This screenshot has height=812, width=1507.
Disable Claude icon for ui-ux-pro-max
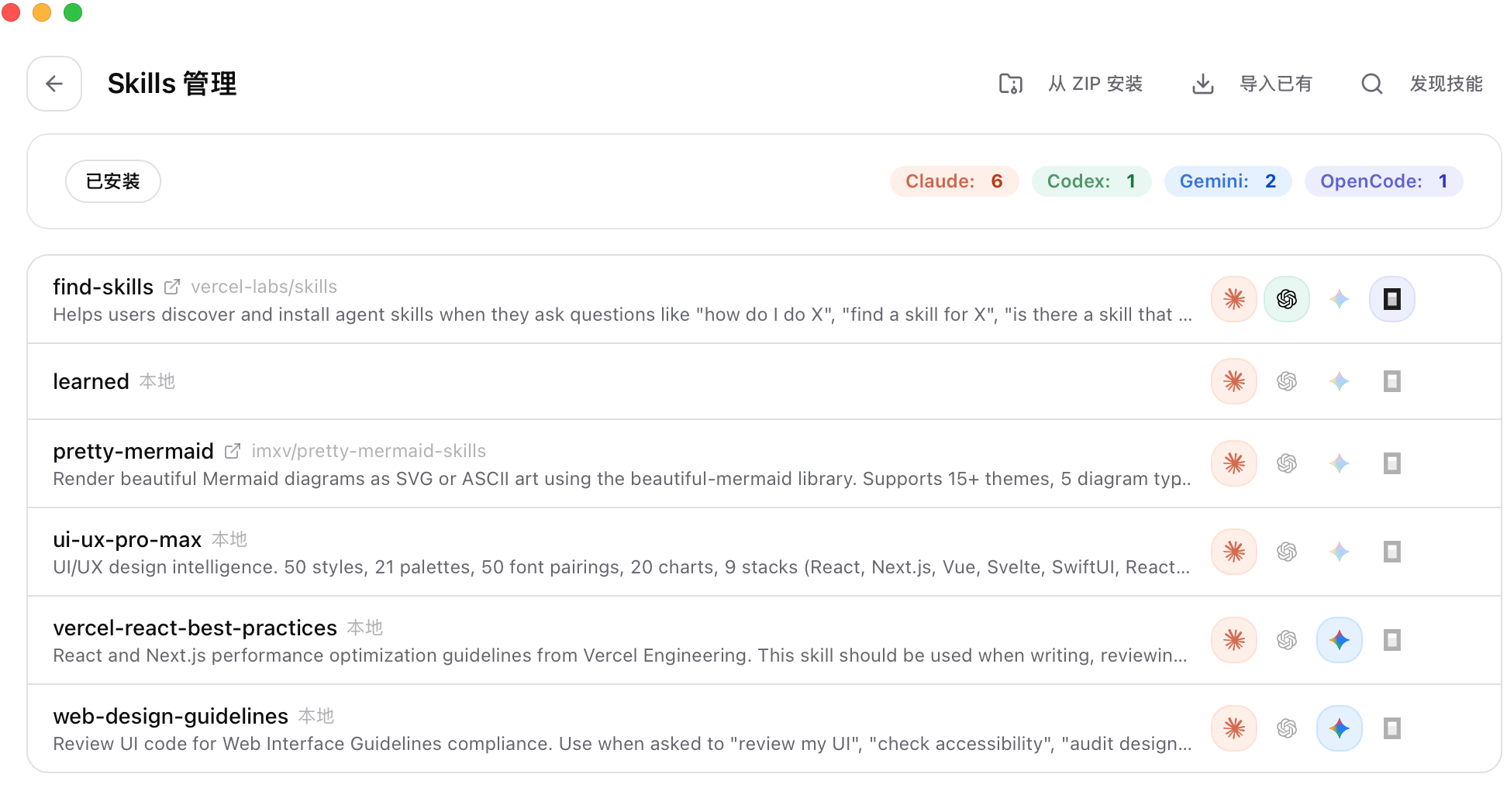click(x=1234, y=552)
